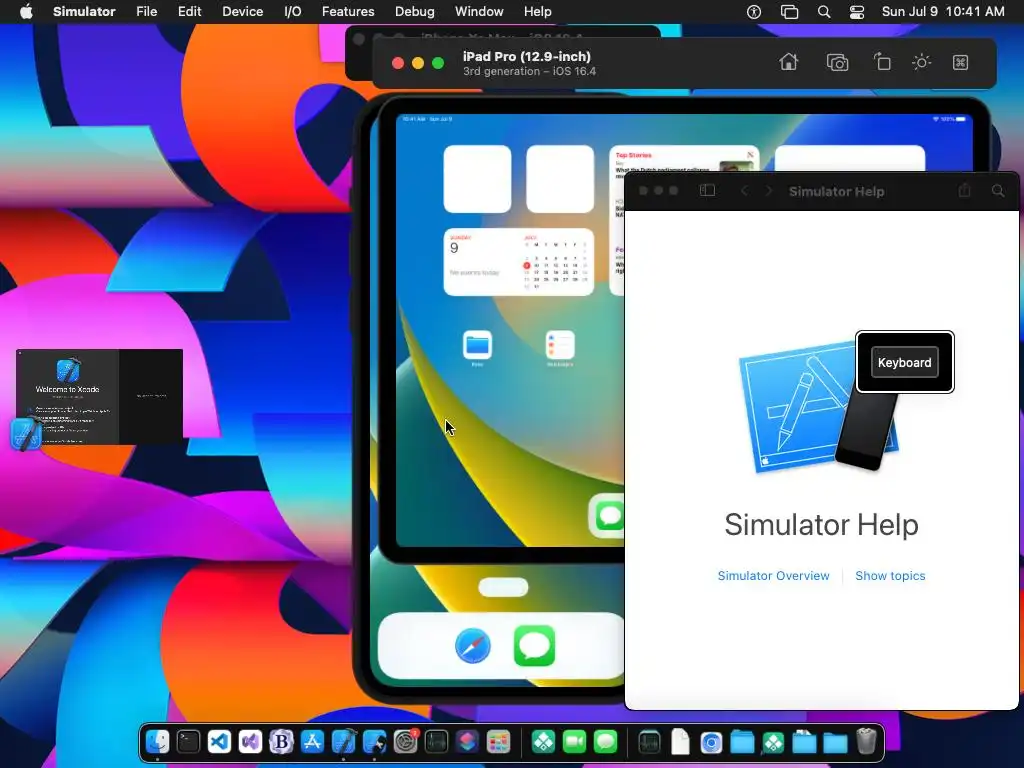
Task: Click the search icon in Simulator Help
Action: (x=998, y=191)
